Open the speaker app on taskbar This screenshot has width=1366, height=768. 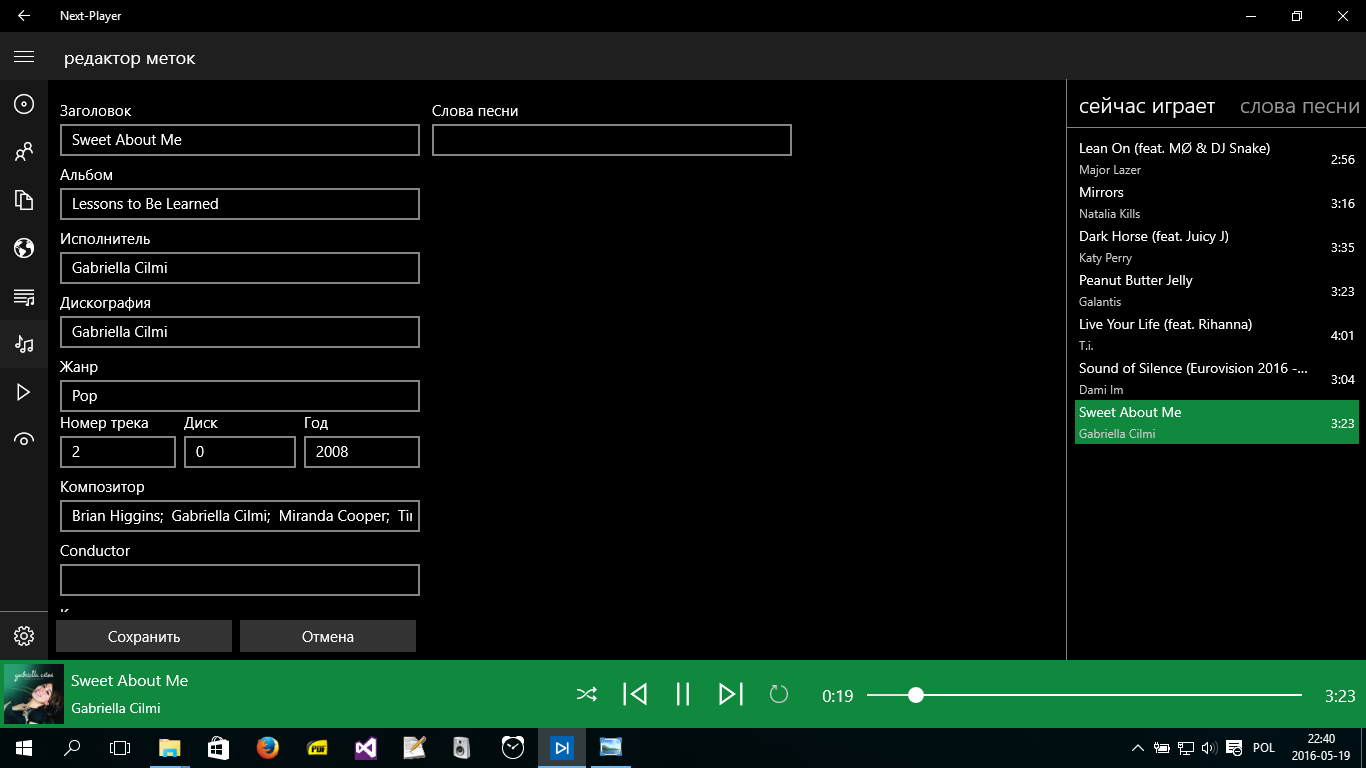point(462,747)
